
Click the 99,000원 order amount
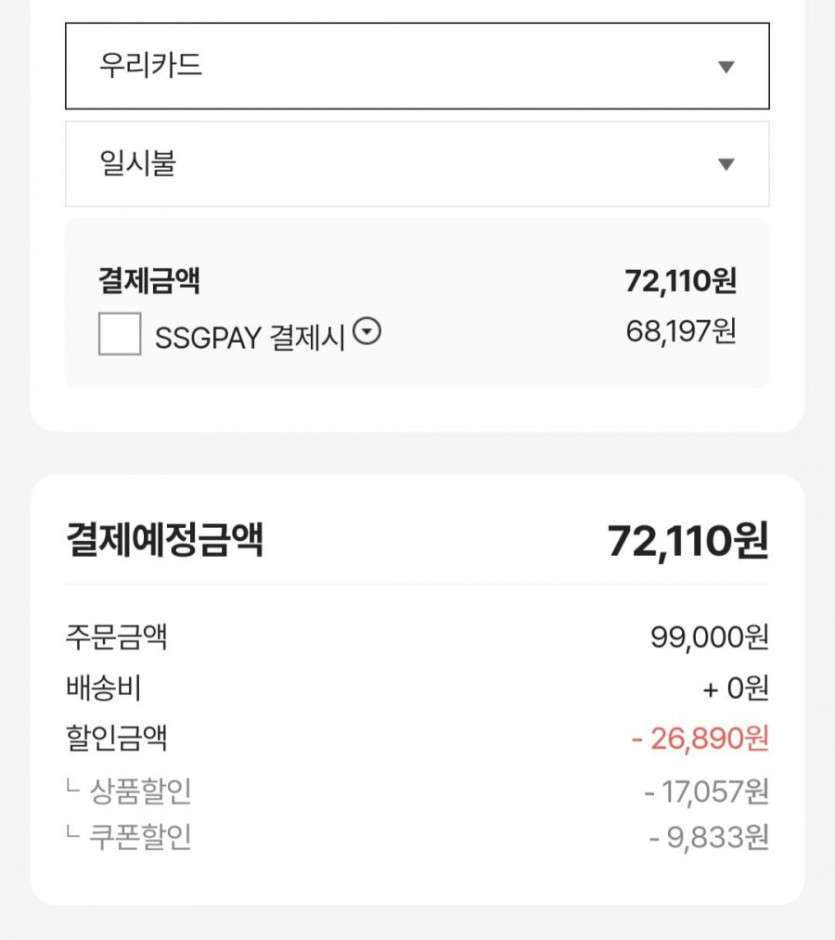[709, 637]
